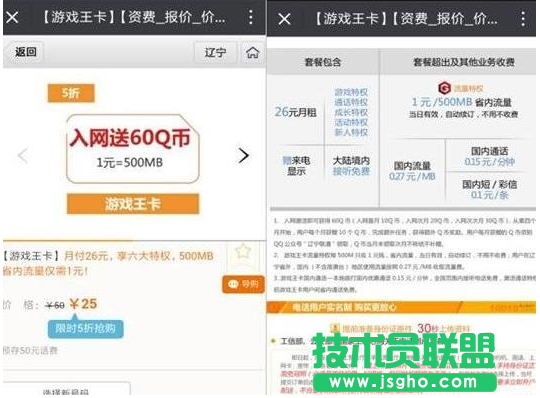540x398 pixels.
Task: Select the 套餐超出及其他业务收费 table header
Action: 464,62
